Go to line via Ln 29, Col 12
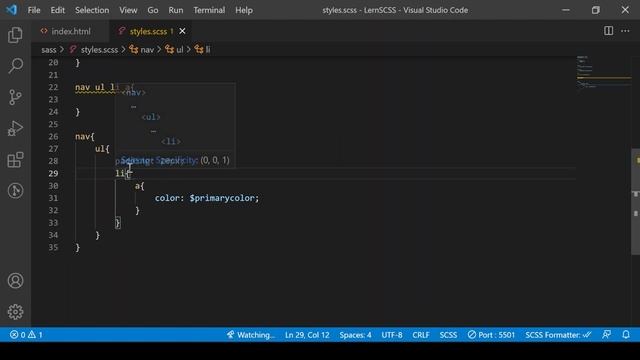The width and height of the screenshot is (640, 360). tap(307, 335)
